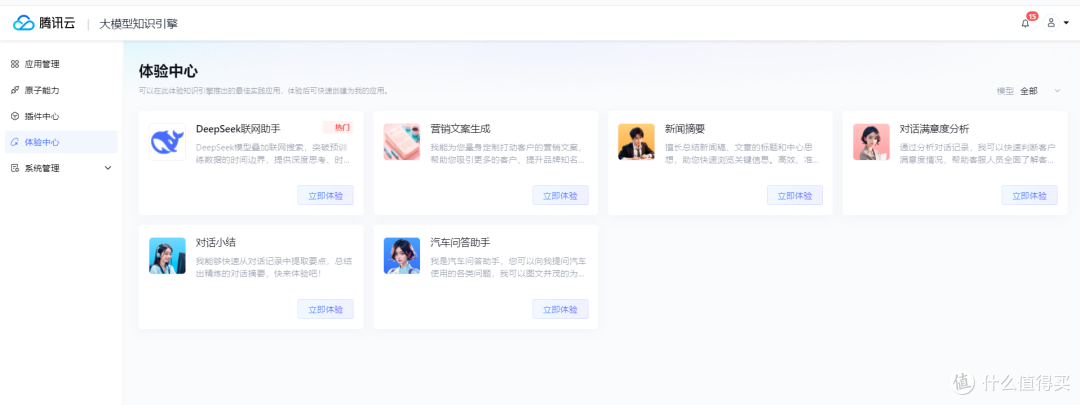Click the red notification count badge
Viewport: 1080px width, 405px height.
[x=1032, y=16]
